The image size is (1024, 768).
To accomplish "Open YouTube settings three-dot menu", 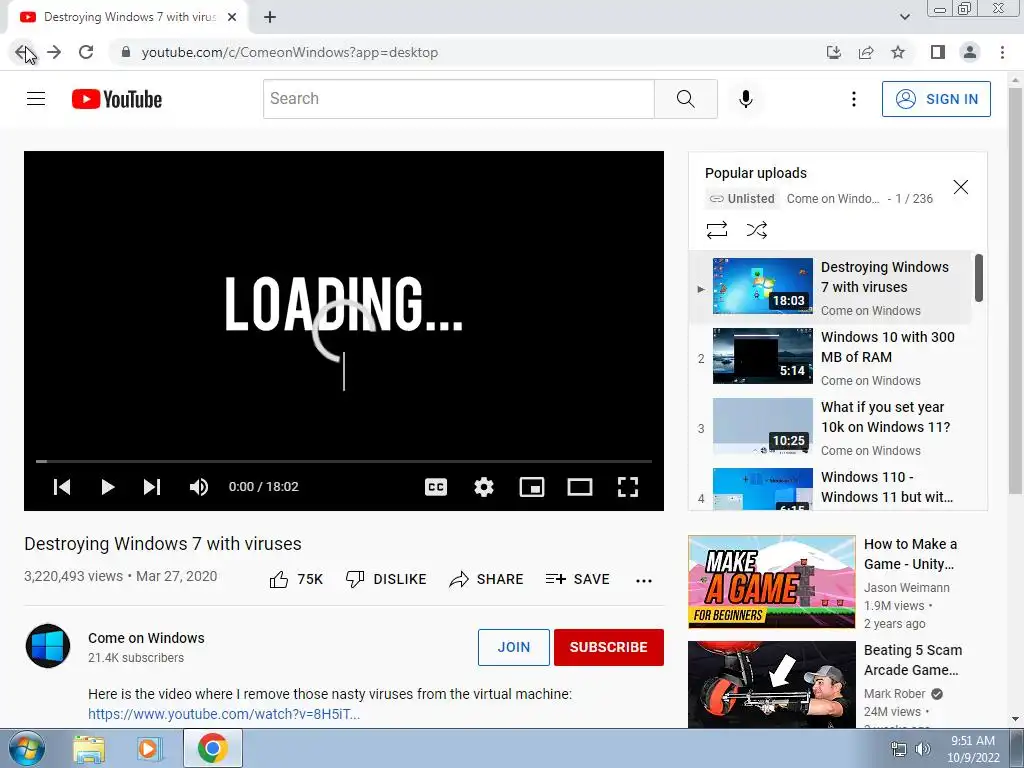I will 854,99.
